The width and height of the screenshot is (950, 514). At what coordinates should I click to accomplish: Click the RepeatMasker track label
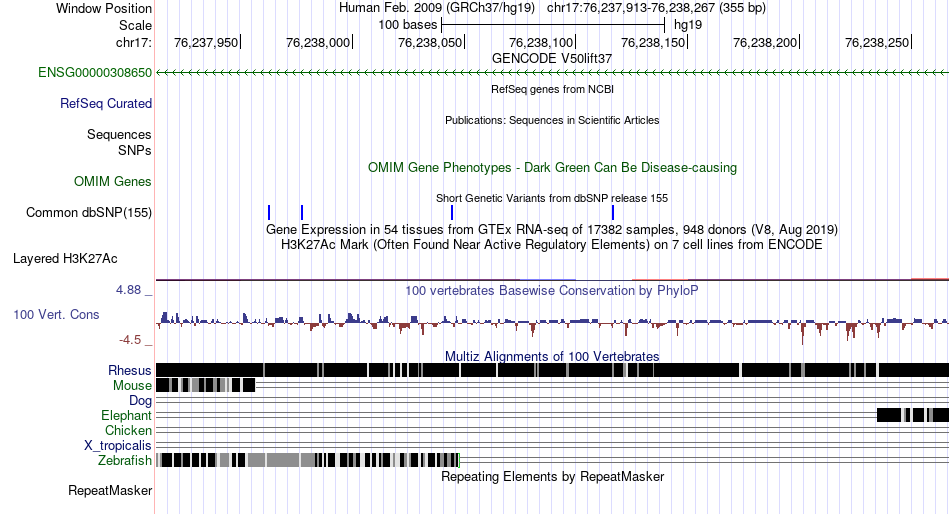(x=110, y=490)
